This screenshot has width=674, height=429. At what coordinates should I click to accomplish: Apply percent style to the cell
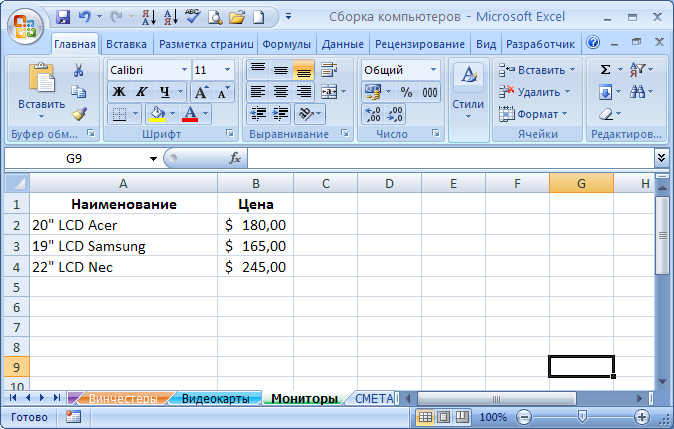pos(406,92)
